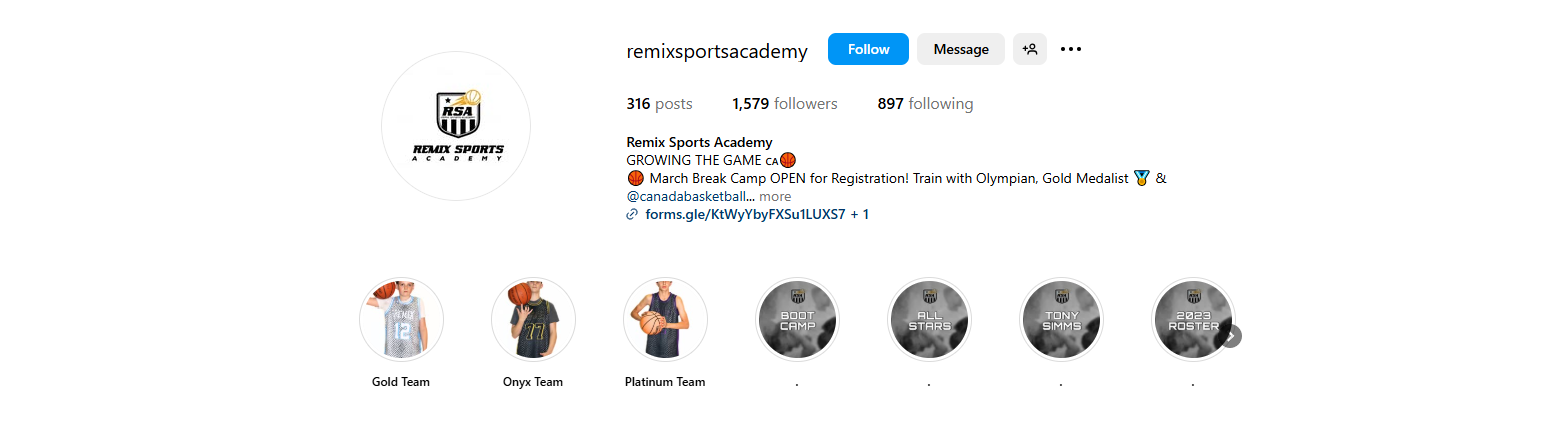Image resolution: width=1558 pixels, height=440 pixels.
Task: Click the Remix Sports Academy profile picture
Action: pyautogui.click(x=456, y=126)
